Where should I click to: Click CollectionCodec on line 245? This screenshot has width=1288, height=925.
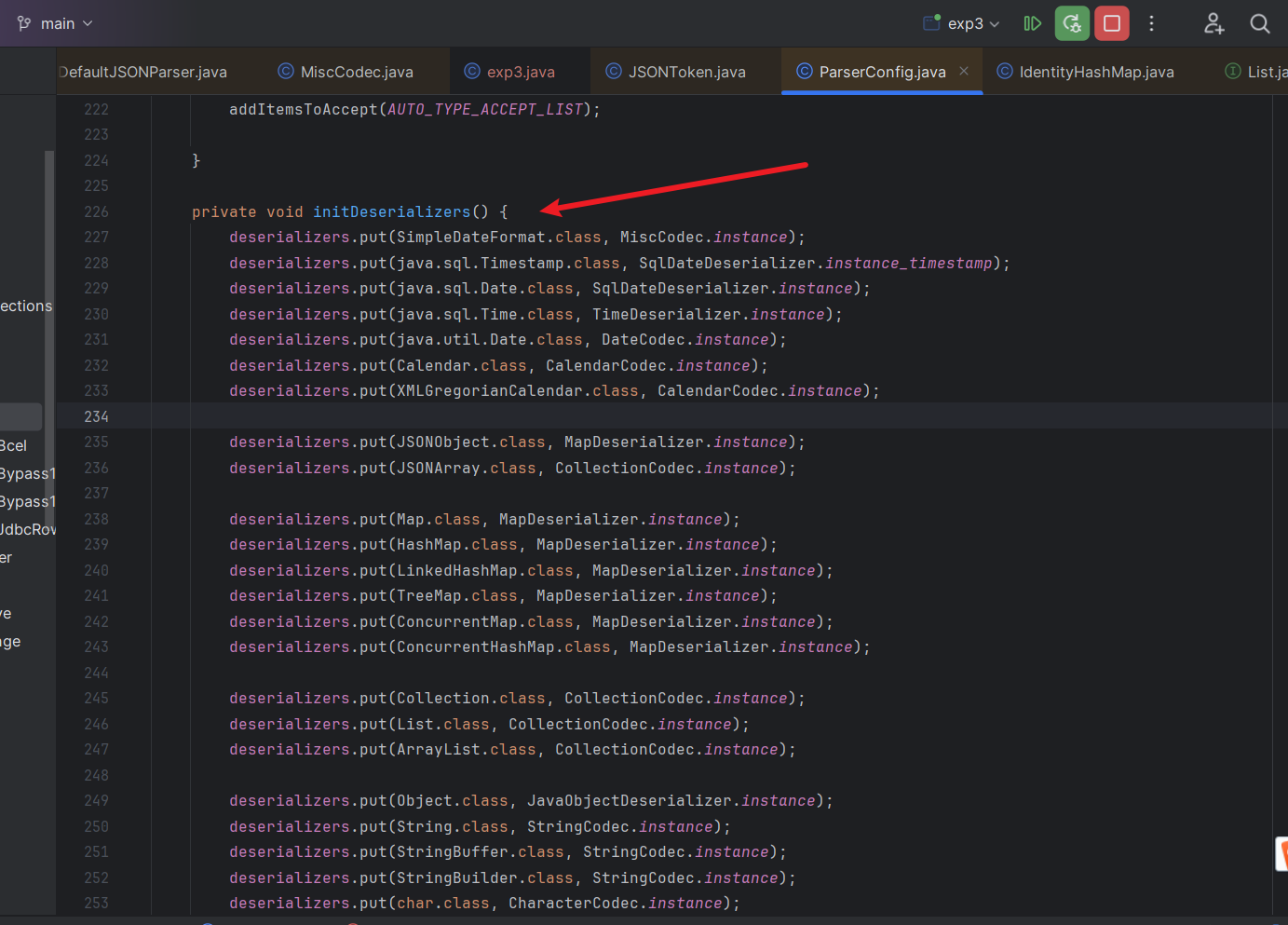(x=634, y=699)
